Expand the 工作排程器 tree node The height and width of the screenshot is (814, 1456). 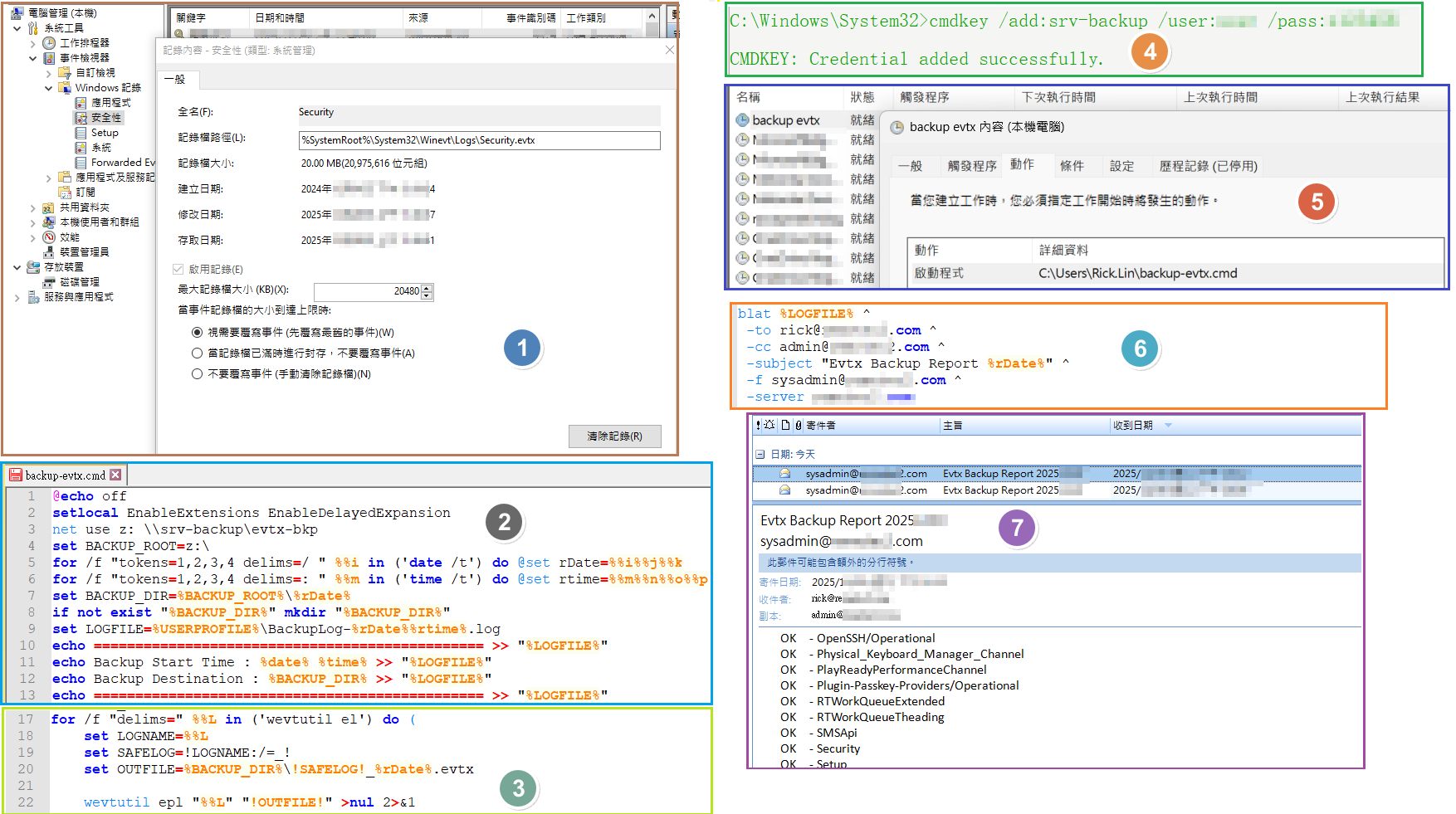pyautogui.click(x=33, y=43)
